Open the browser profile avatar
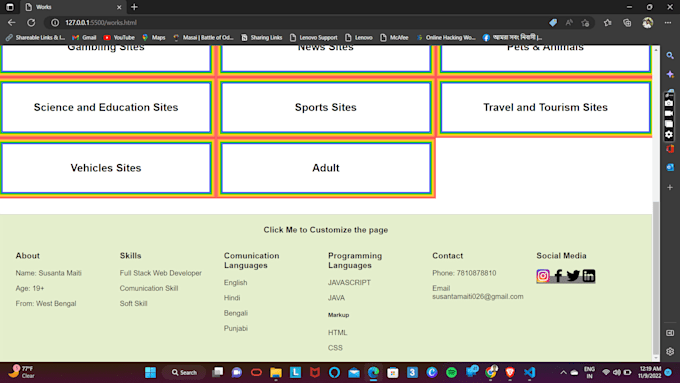The width and height of the screenshot is (680, 383). click(647, 23)
